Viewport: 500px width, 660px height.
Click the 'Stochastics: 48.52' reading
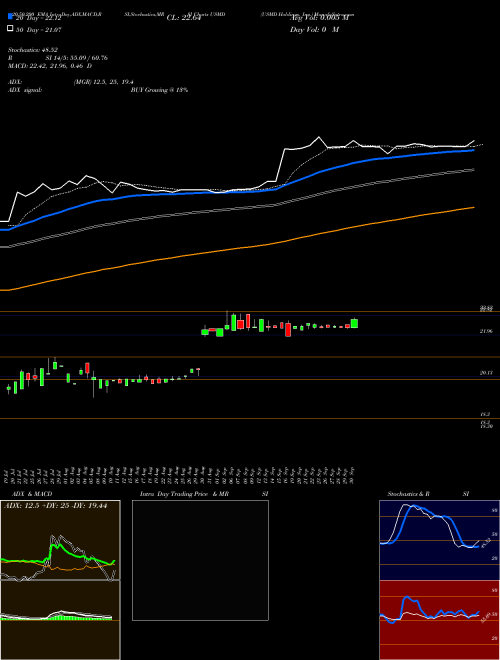[x=32, y=50]
